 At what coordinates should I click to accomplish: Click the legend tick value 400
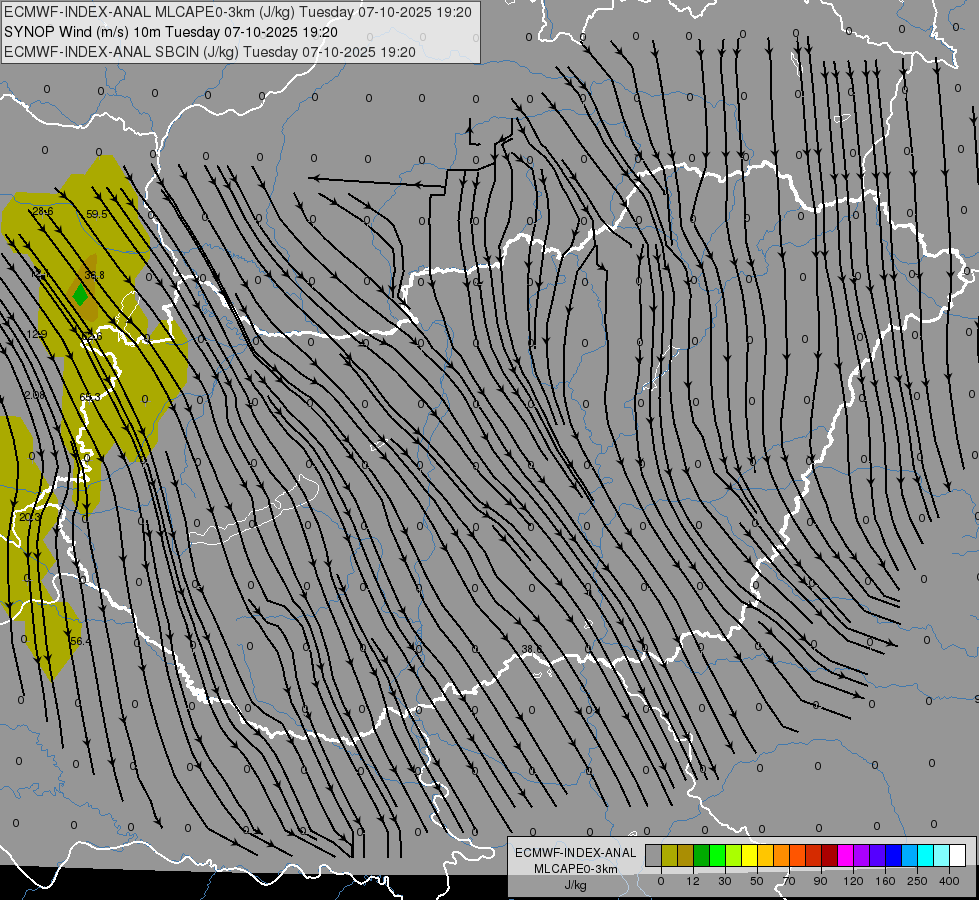click(949, 881)
